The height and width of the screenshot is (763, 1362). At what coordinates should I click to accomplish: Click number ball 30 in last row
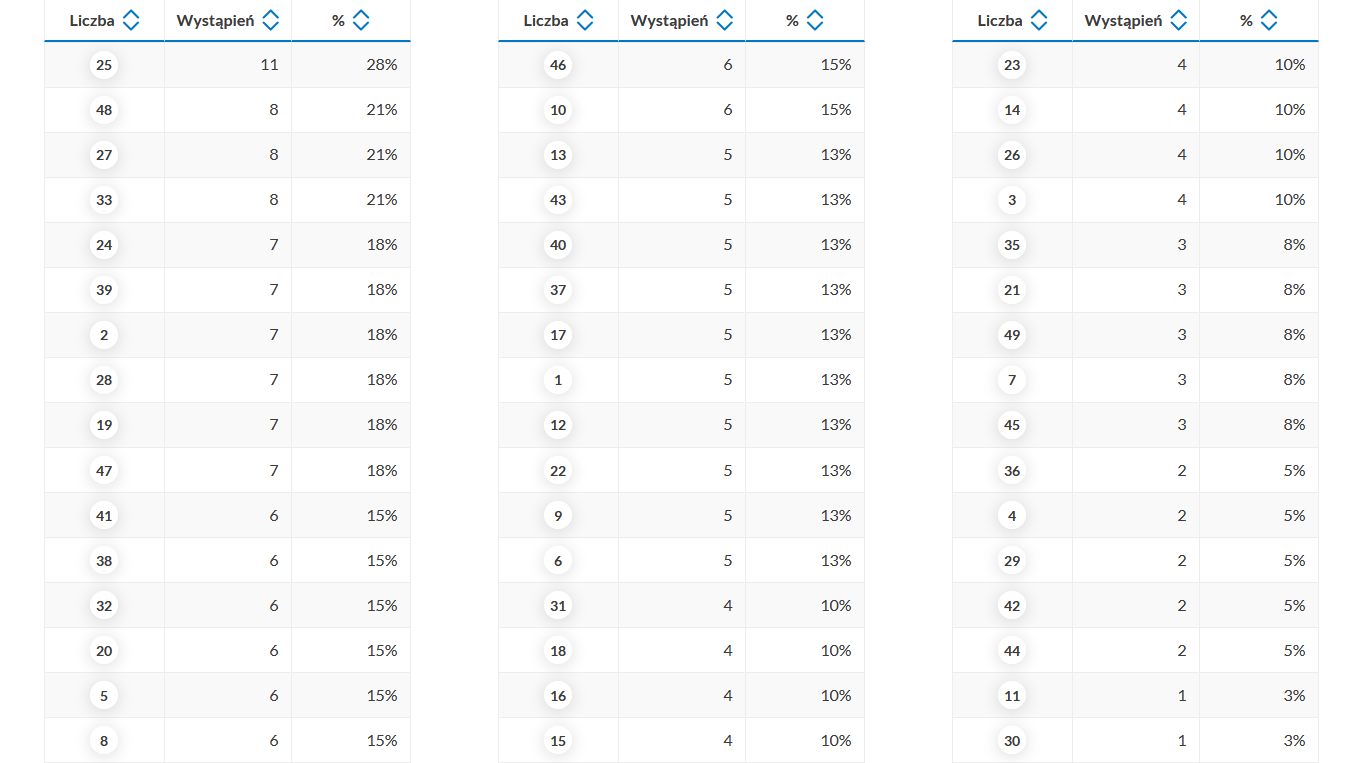1012,741
